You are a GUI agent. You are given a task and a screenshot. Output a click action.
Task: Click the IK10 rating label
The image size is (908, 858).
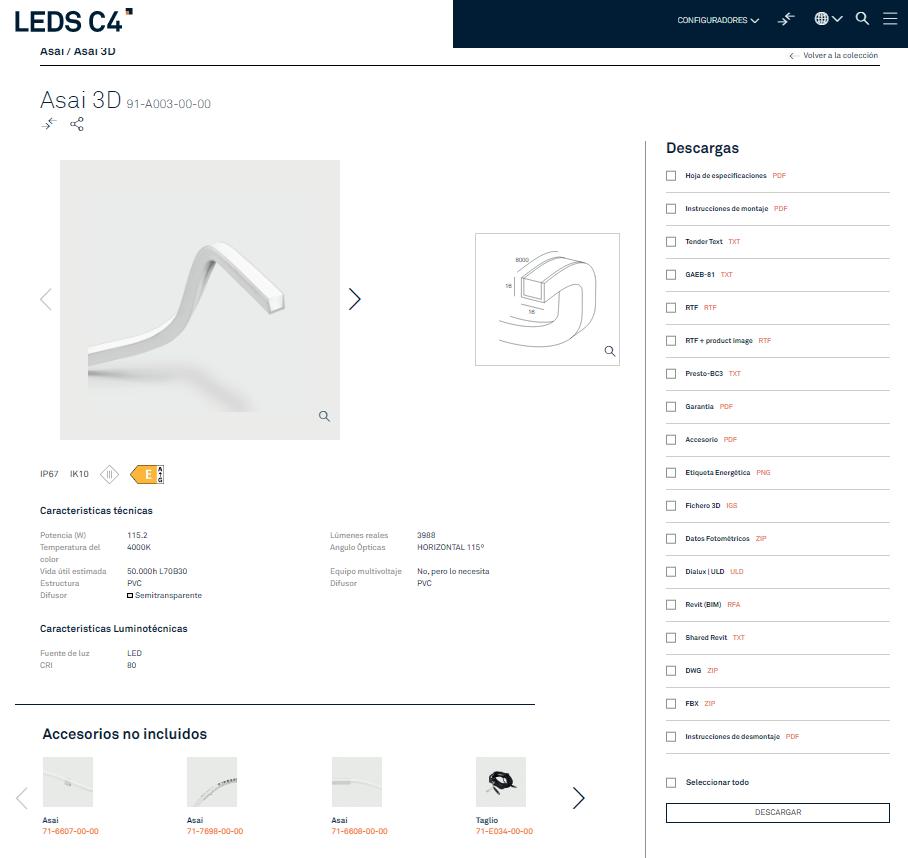click(79, 474)
